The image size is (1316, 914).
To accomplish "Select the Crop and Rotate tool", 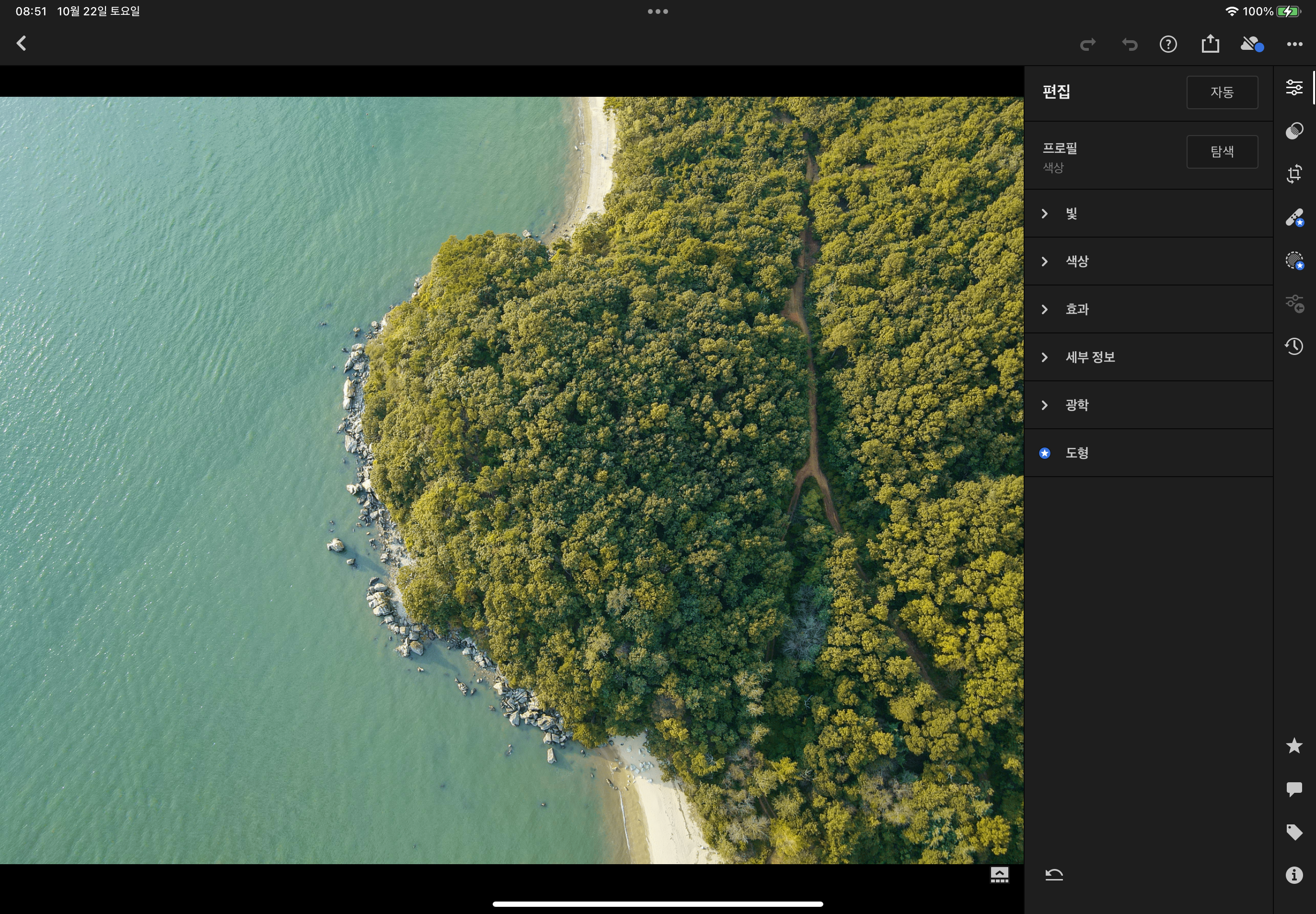I will (1293, 174).
